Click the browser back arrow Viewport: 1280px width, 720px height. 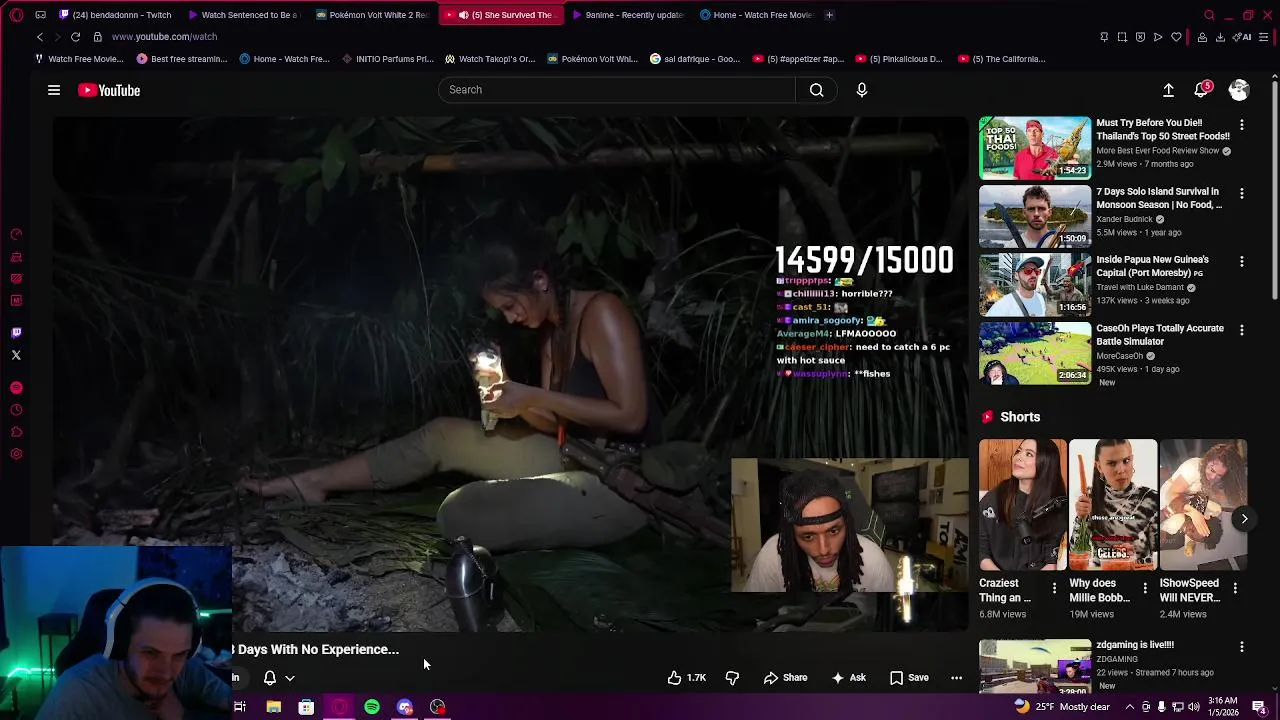pos(40,37)
